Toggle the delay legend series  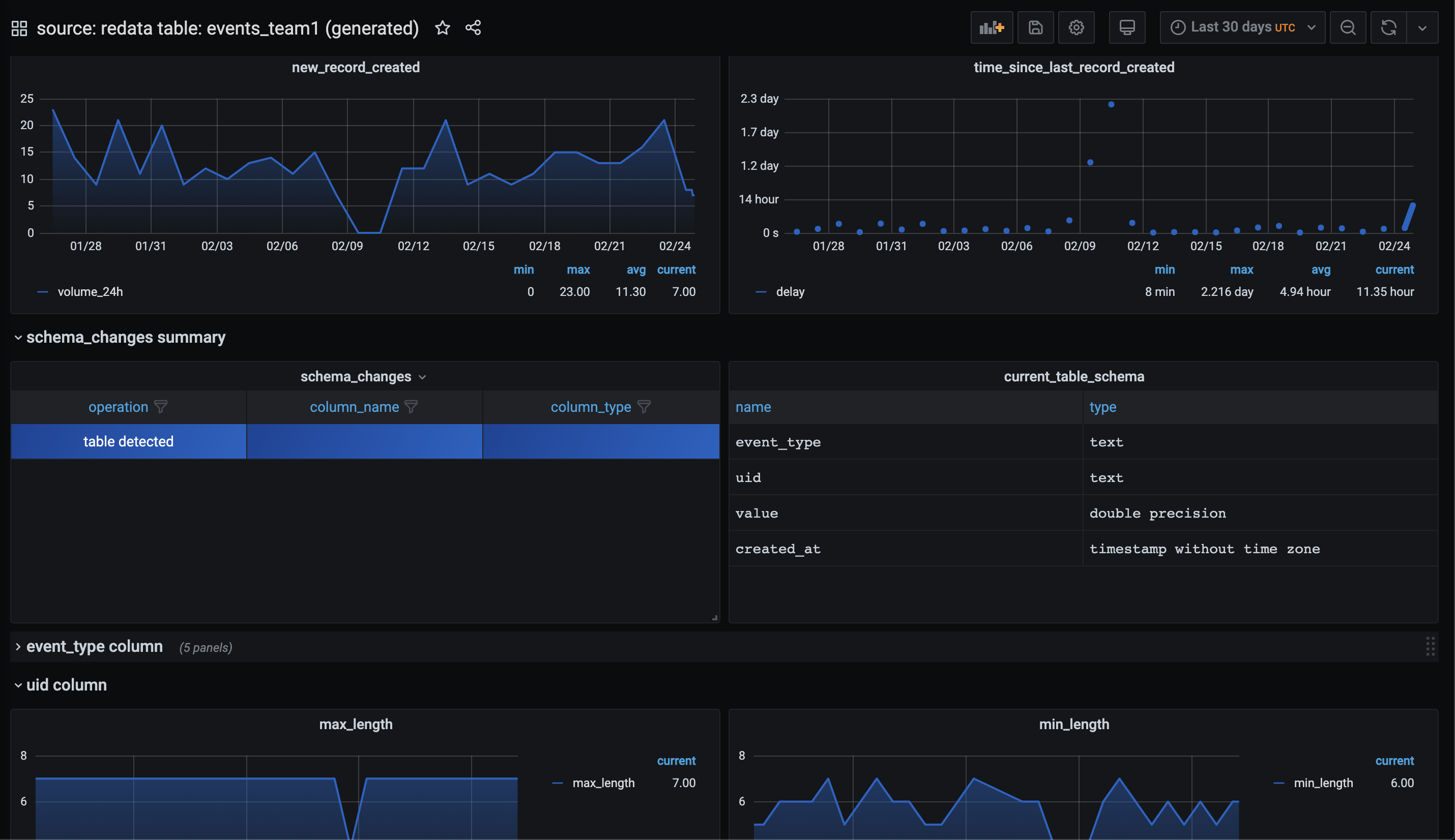[x=790, y=292]
